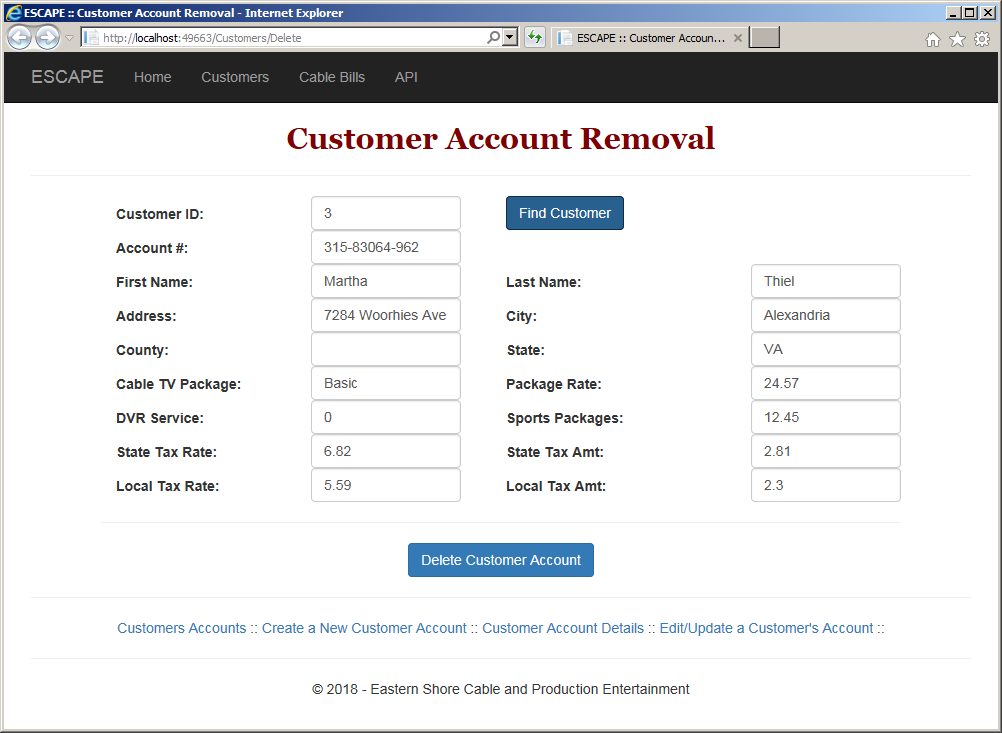This screenshot has width=1002, height=733.
Task: Click the Package Rate field
Action: [826, 383]
